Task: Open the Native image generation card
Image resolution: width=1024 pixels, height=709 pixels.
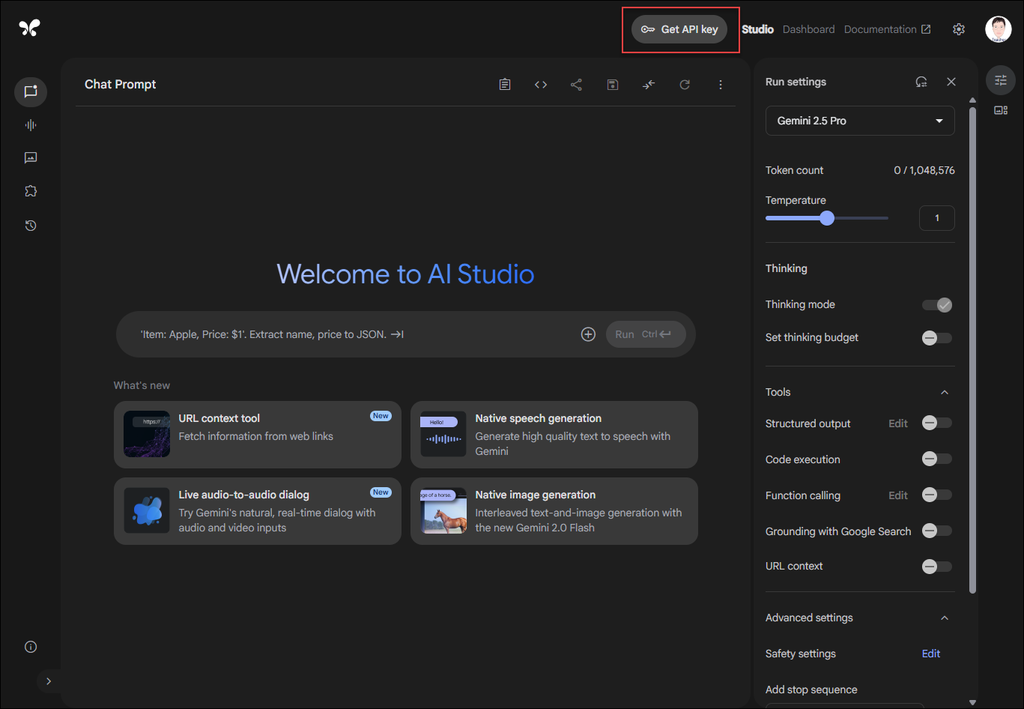Action: click(554, 511)
